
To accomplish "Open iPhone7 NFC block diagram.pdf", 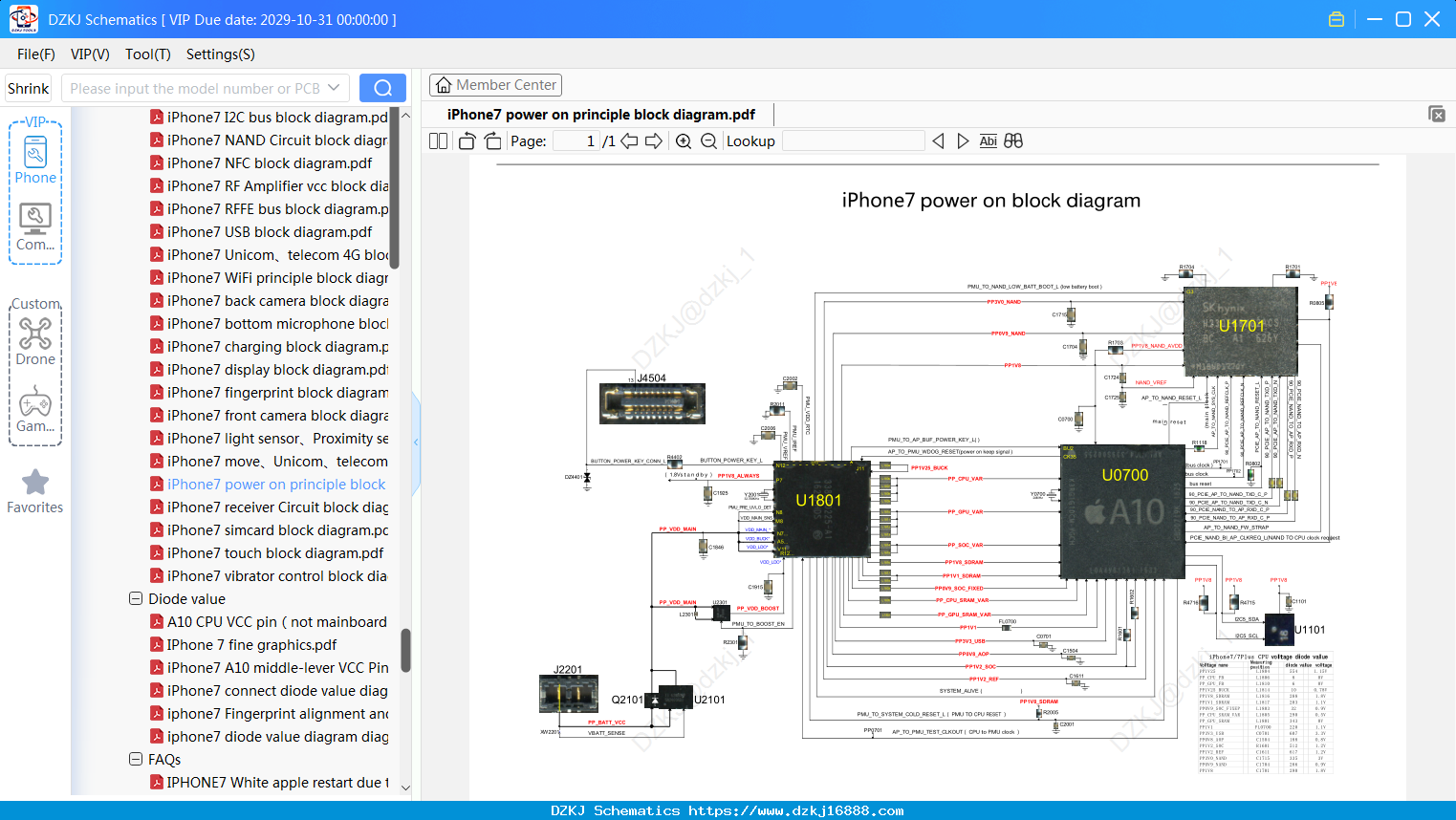I will pyautogui.click(x=261, y=163).
